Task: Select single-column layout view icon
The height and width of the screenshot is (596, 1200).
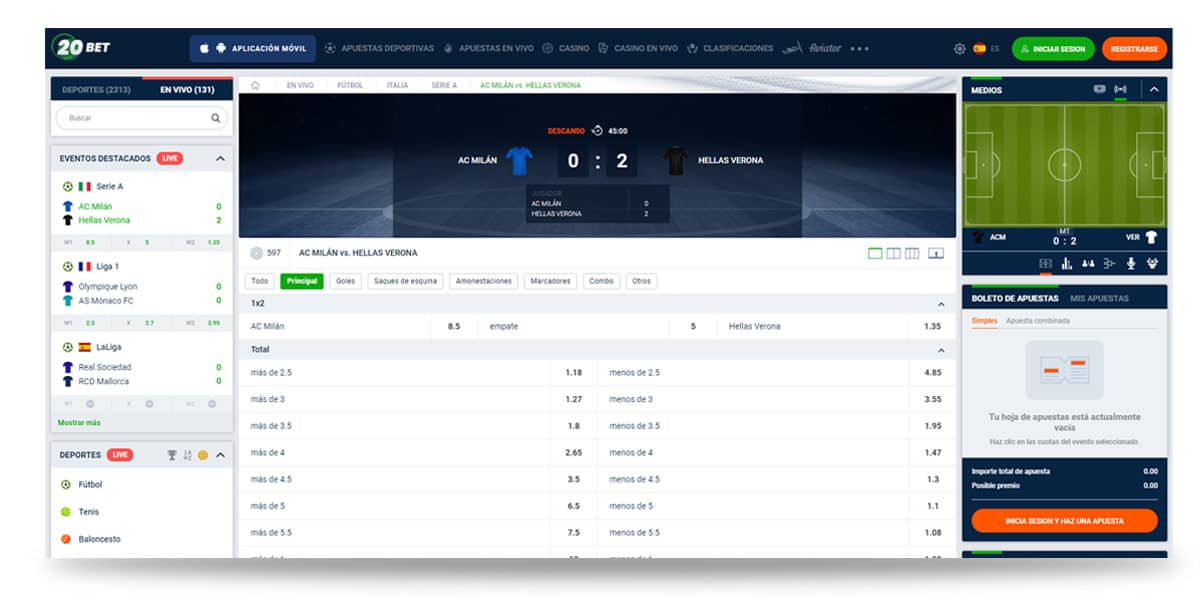Action: tap(876, 253)
